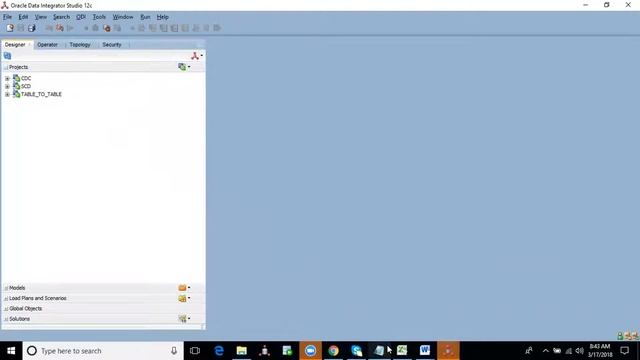
Task: Click the Cortana microphone icon
Action: (174, 351)
